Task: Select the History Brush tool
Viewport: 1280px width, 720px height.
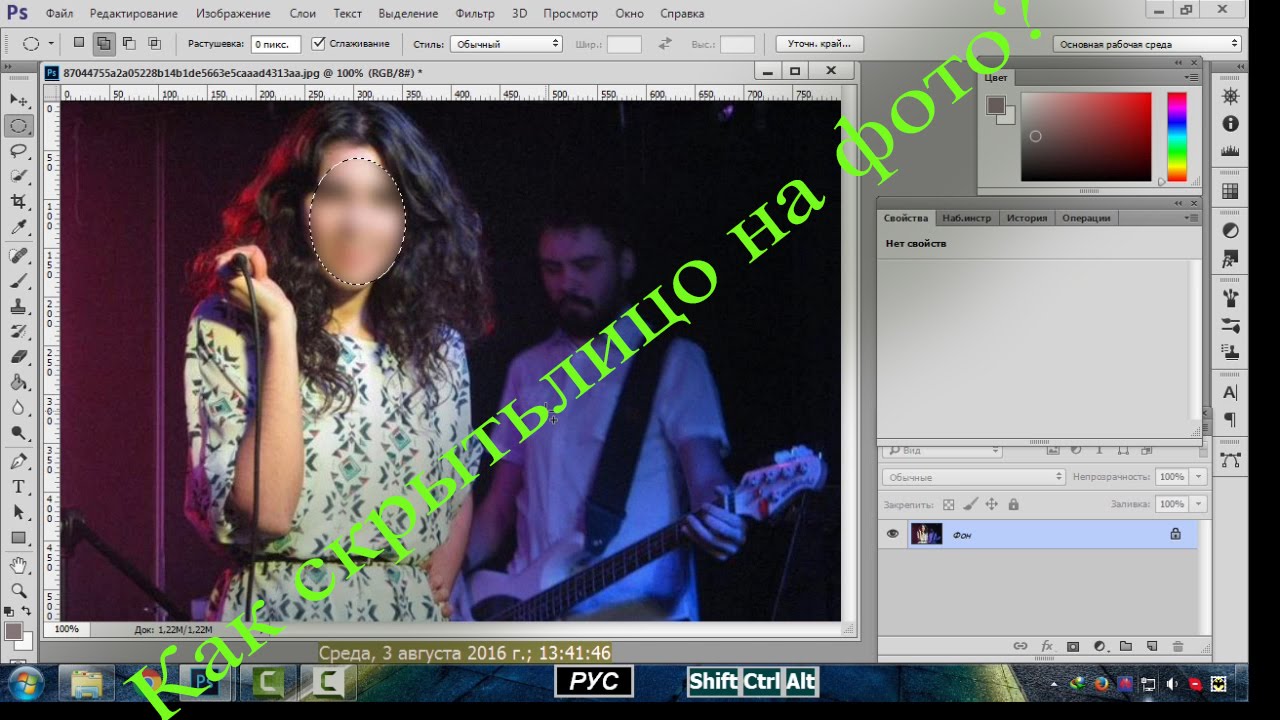Action: [x=18, y=331]
